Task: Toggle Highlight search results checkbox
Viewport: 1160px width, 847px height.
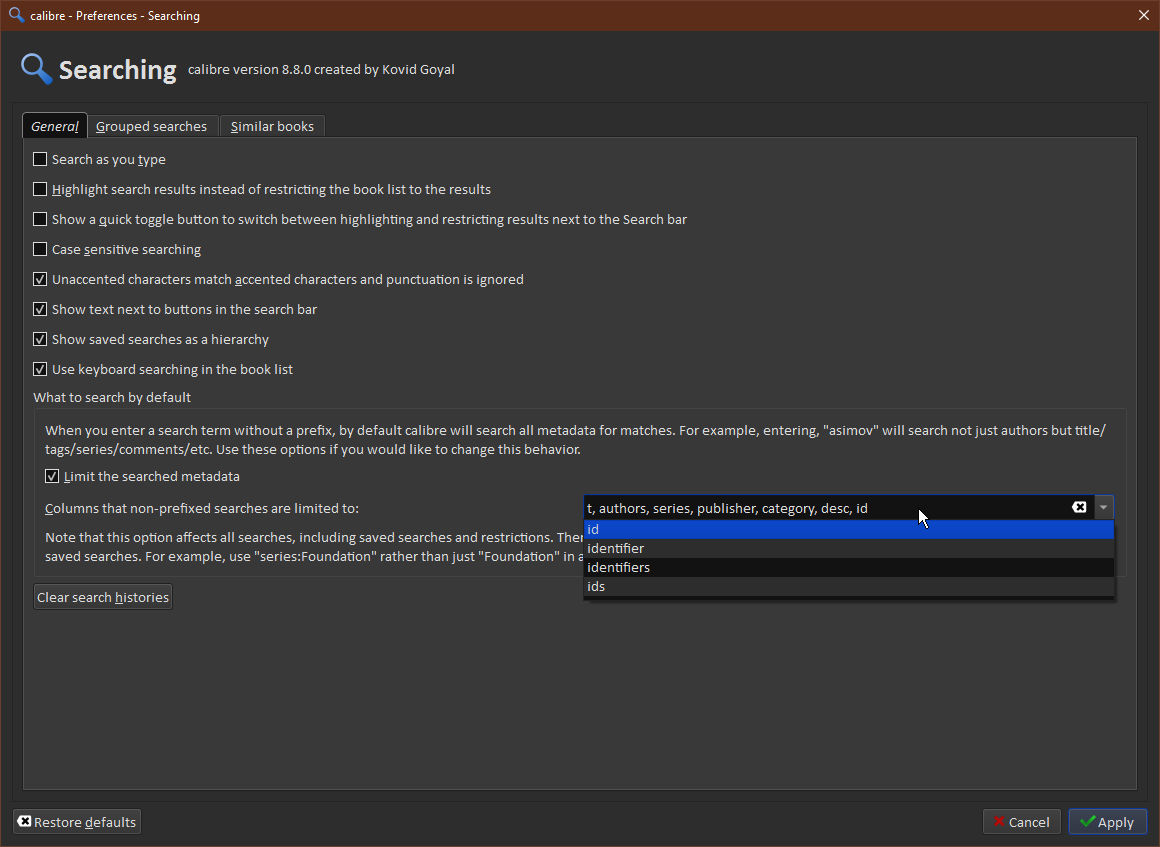Action: [x=40, y=189]
